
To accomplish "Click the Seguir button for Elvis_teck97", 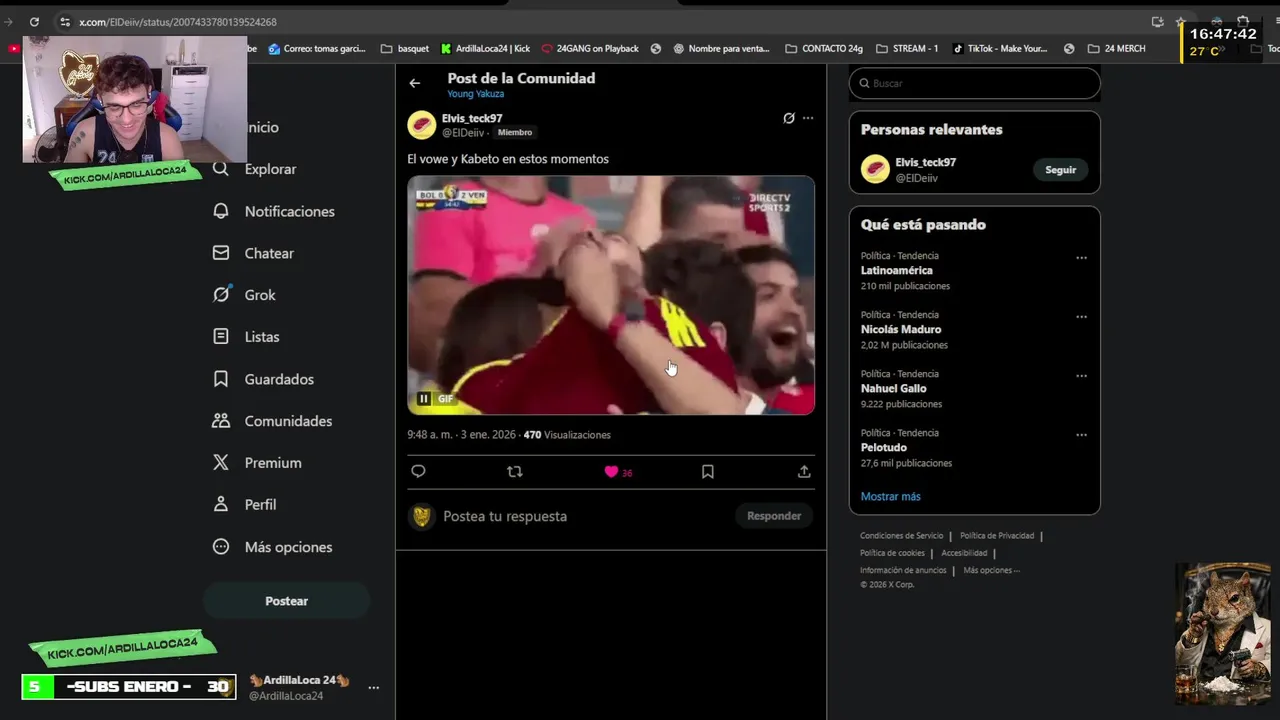I will tap(1060, 170).
